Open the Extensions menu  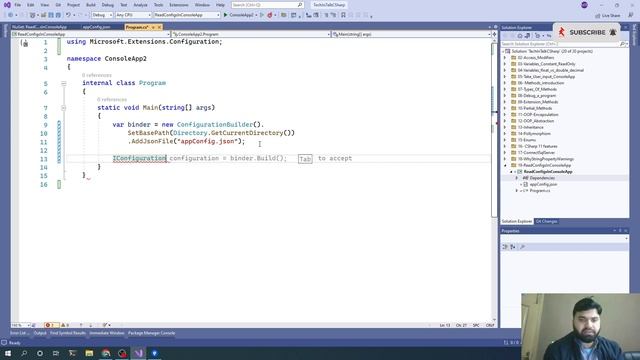(x=179, y=5)
